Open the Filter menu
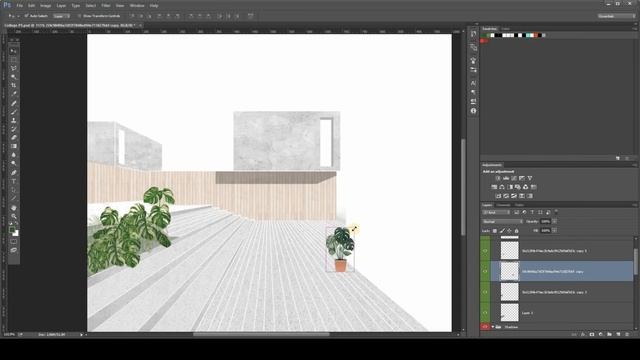 click(106, 6)
